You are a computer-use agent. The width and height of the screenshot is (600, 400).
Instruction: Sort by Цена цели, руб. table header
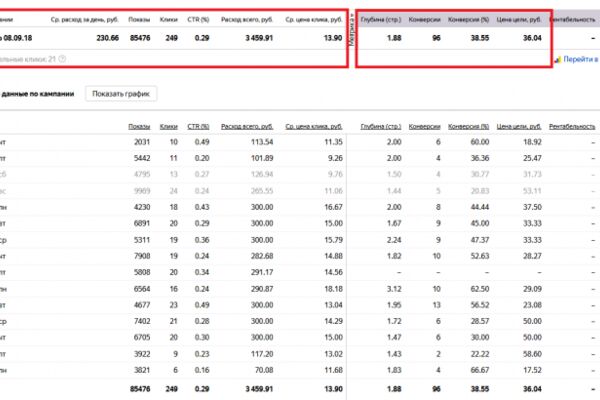(x=519, y=126)
